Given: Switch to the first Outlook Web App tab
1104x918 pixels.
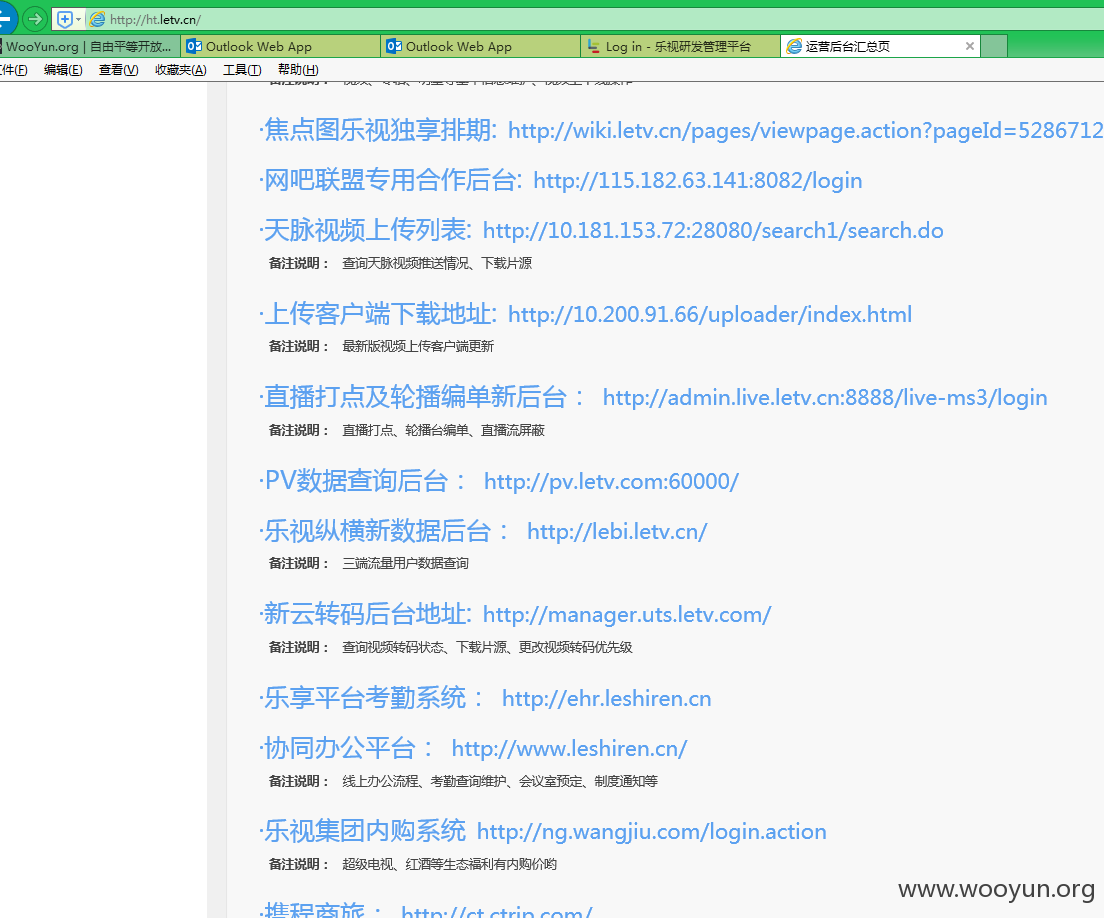Looking at the screenshot, I should click(x=280, y=46).
